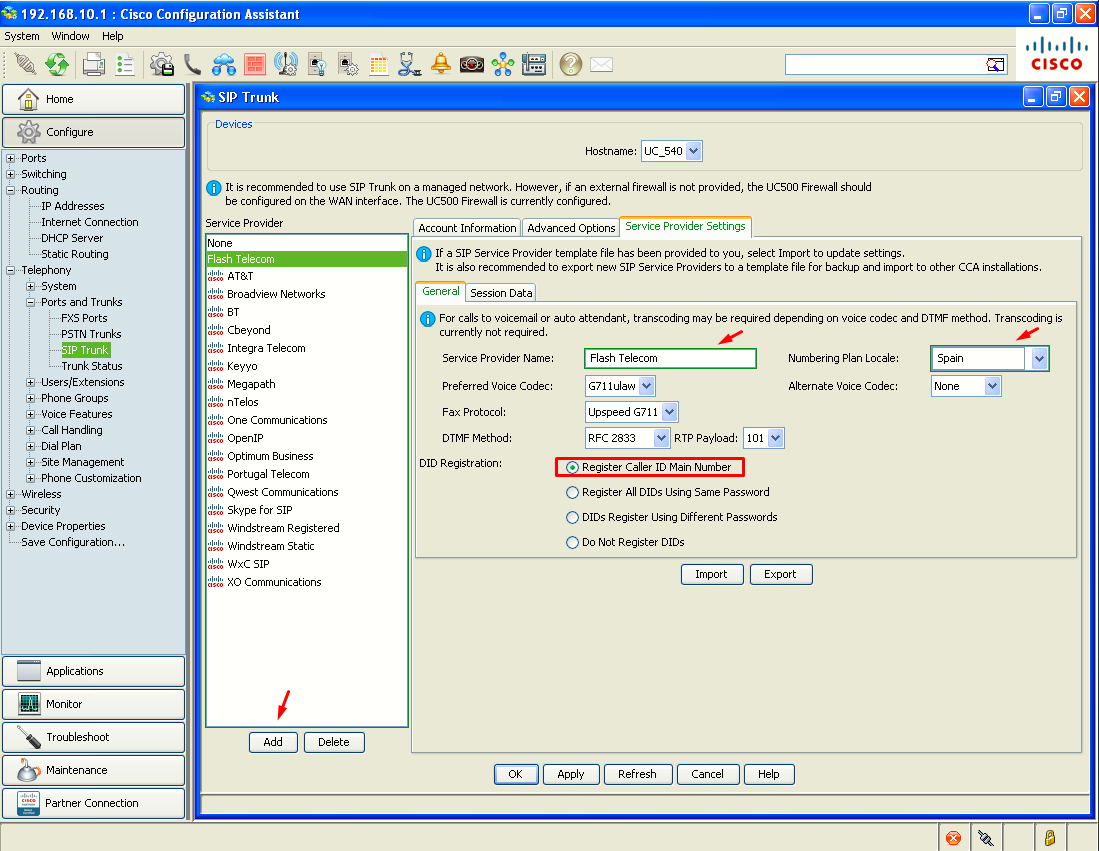Click the Add service provider button

tap(273, 742)
